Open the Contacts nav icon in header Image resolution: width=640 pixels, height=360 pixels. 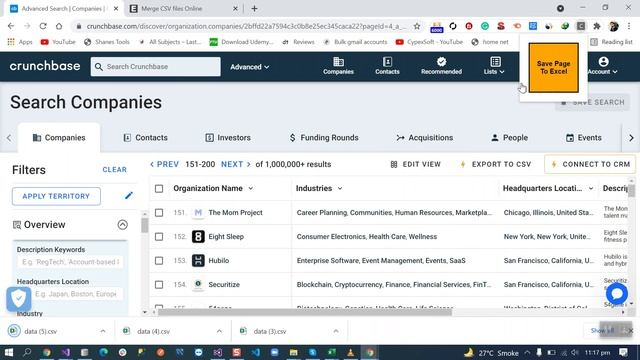[x=387, y=66]
